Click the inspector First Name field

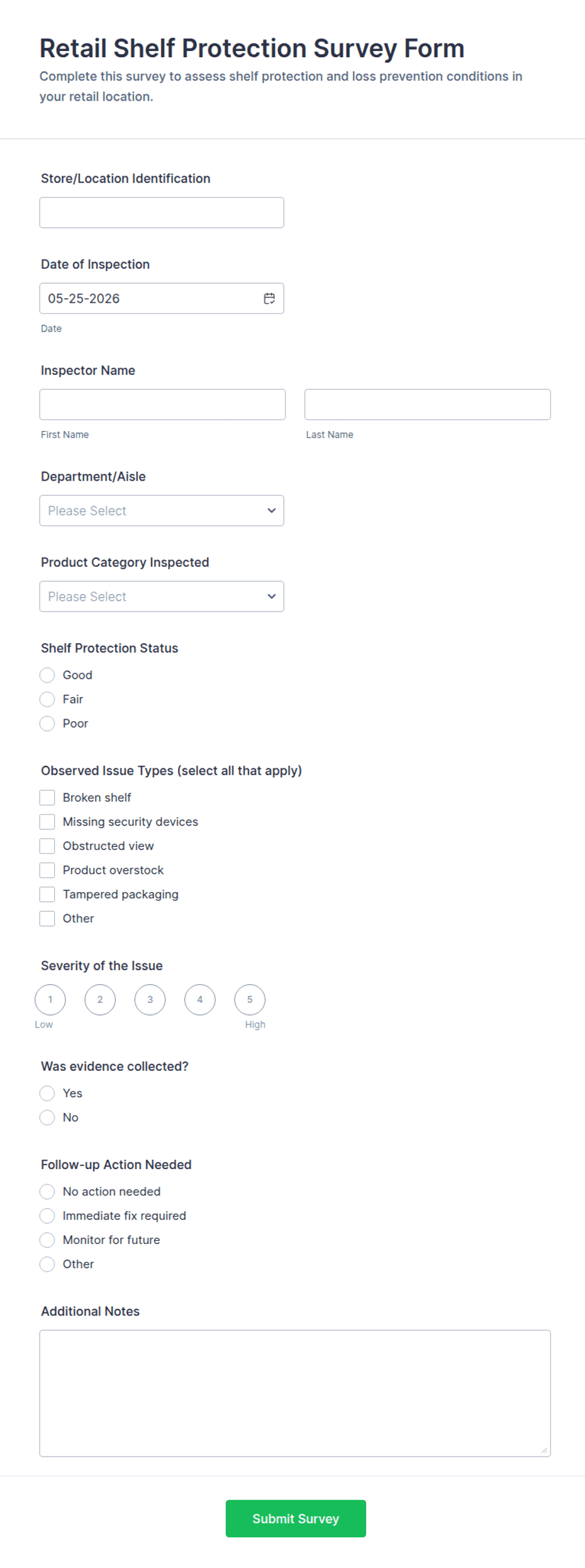pyautogui.click(x=162, y=405)
